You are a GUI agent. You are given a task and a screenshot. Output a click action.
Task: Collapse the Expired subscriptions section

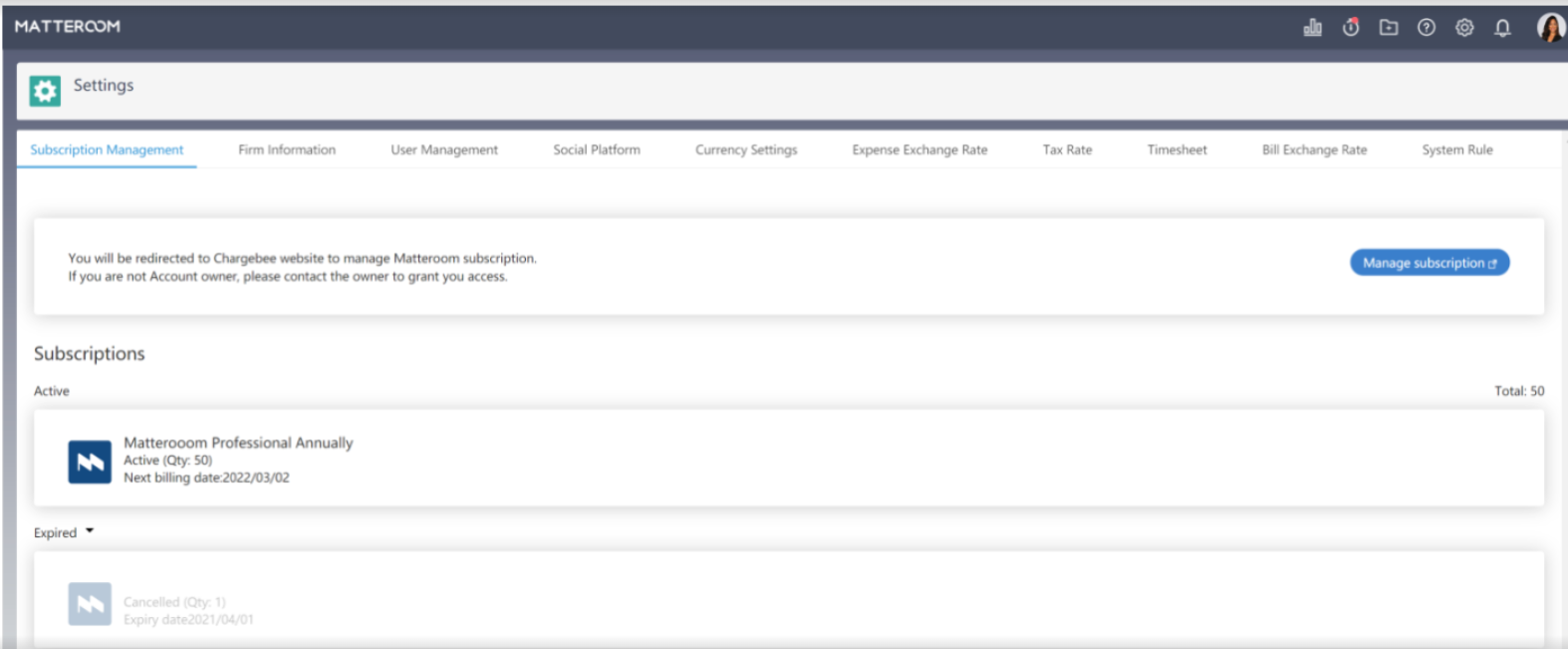(x=90, y=531)
